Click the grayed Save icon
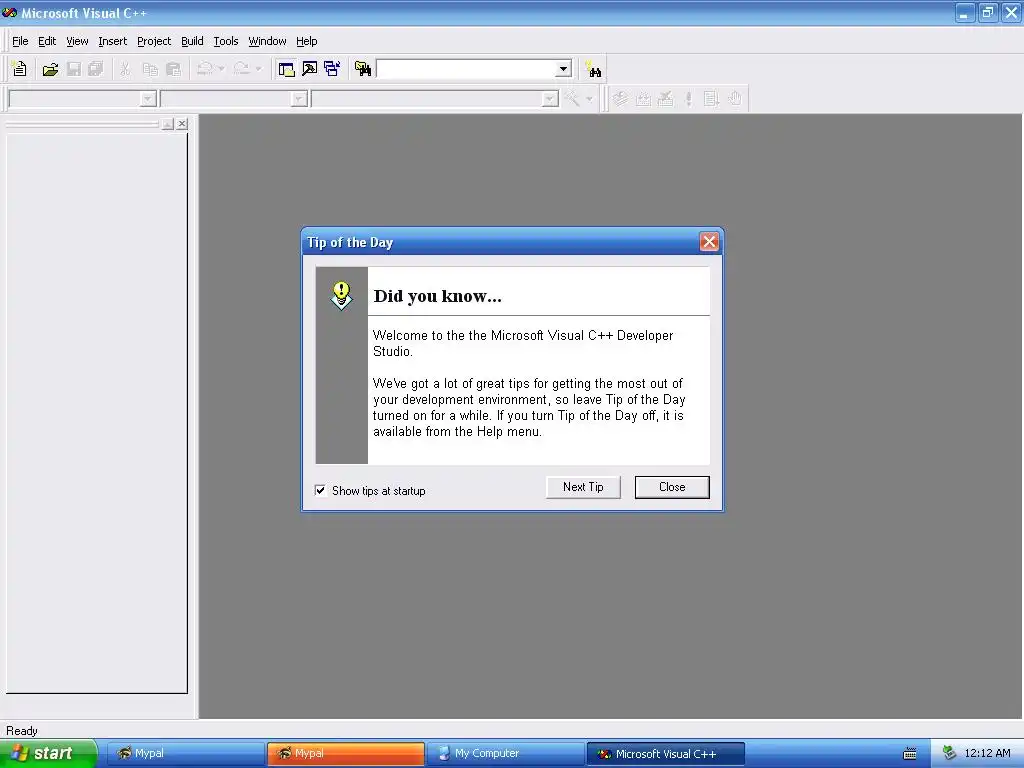The width and height of the screenshot is (1024, 768). [x=74, y=69]
